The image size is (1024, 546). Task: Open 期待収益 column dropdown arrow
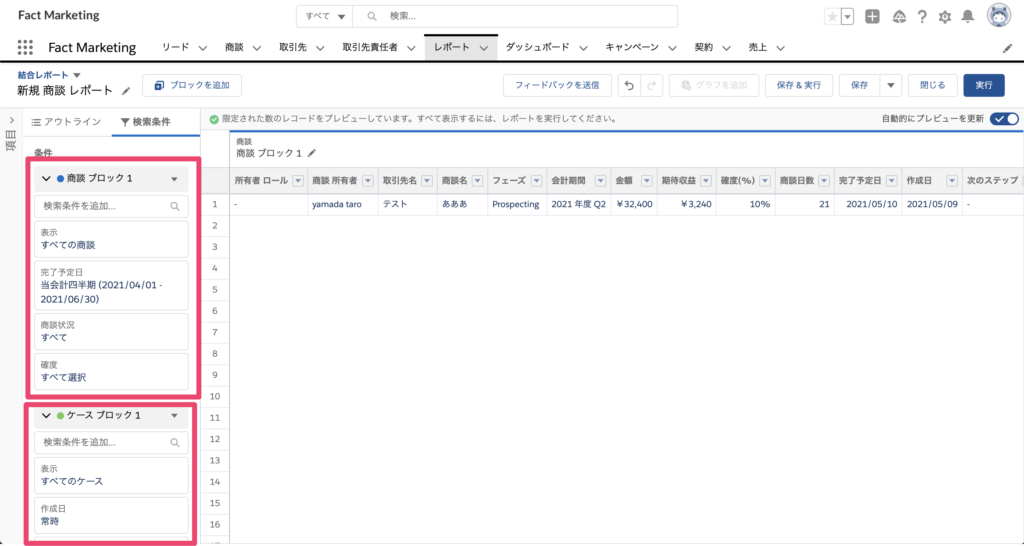(x=705, y=181)
